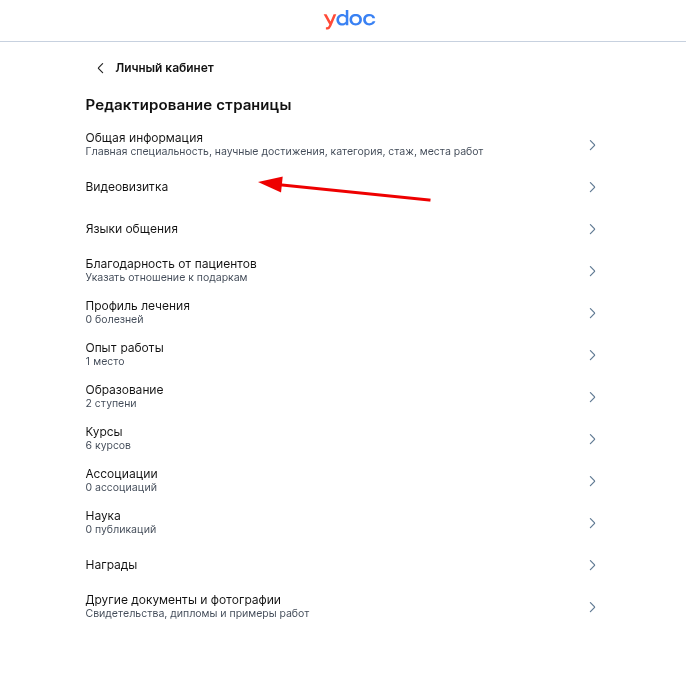Open the chevron for Общая информация

click(x=592, y=145)
